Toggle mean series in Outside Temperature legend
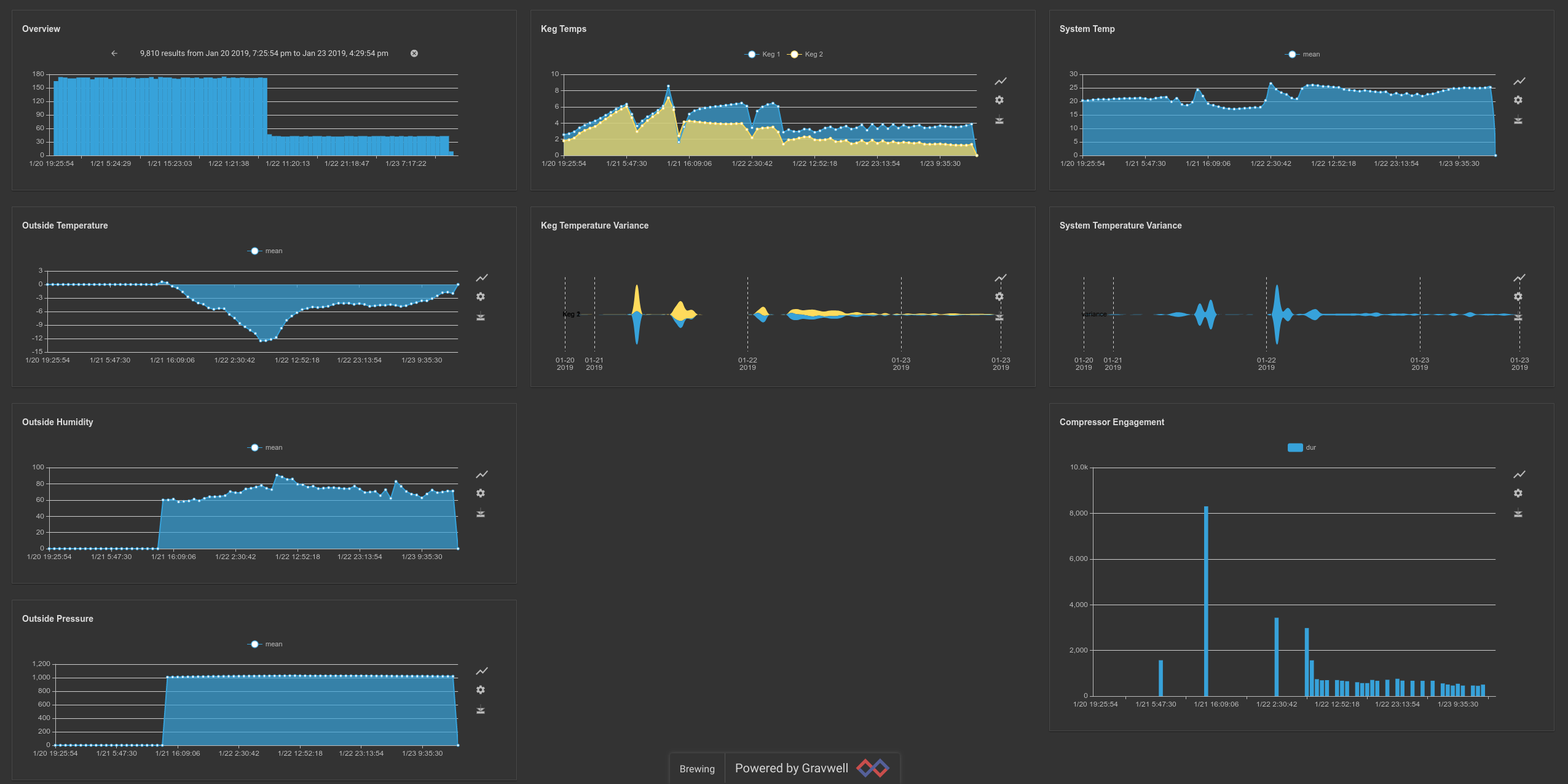This screenshot has height=784, width=1568. tap(265, 251)
